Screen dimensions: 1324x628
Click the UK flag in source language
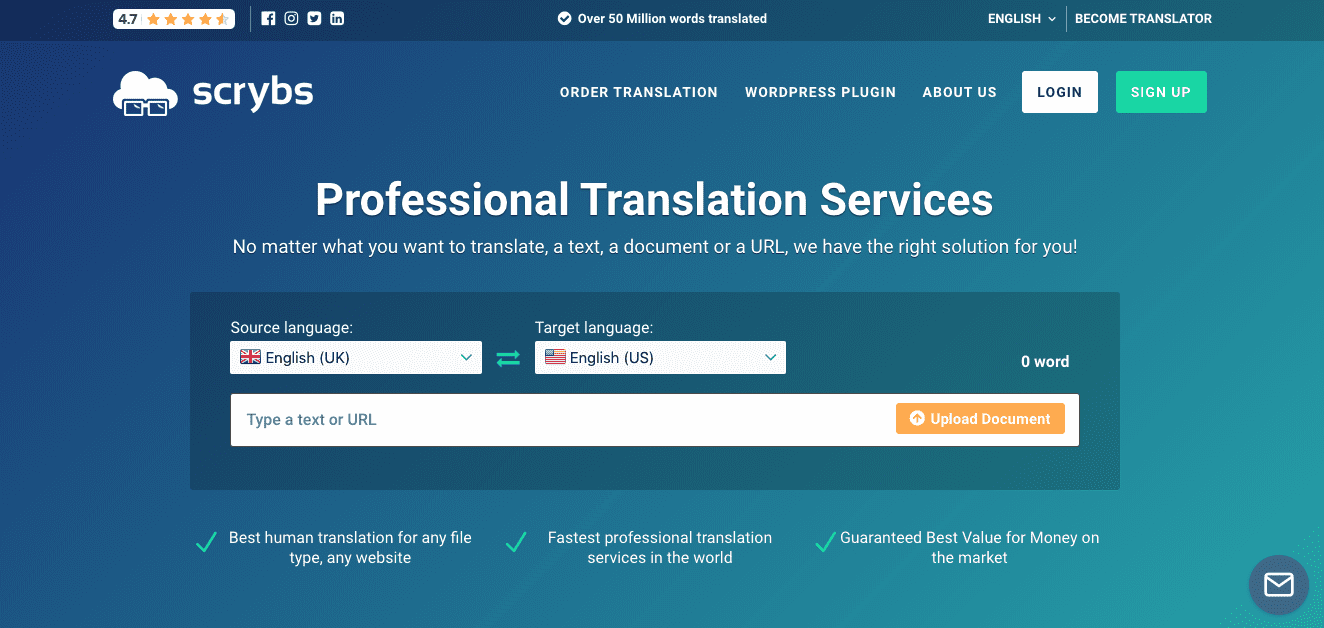(x=250, y=357)
